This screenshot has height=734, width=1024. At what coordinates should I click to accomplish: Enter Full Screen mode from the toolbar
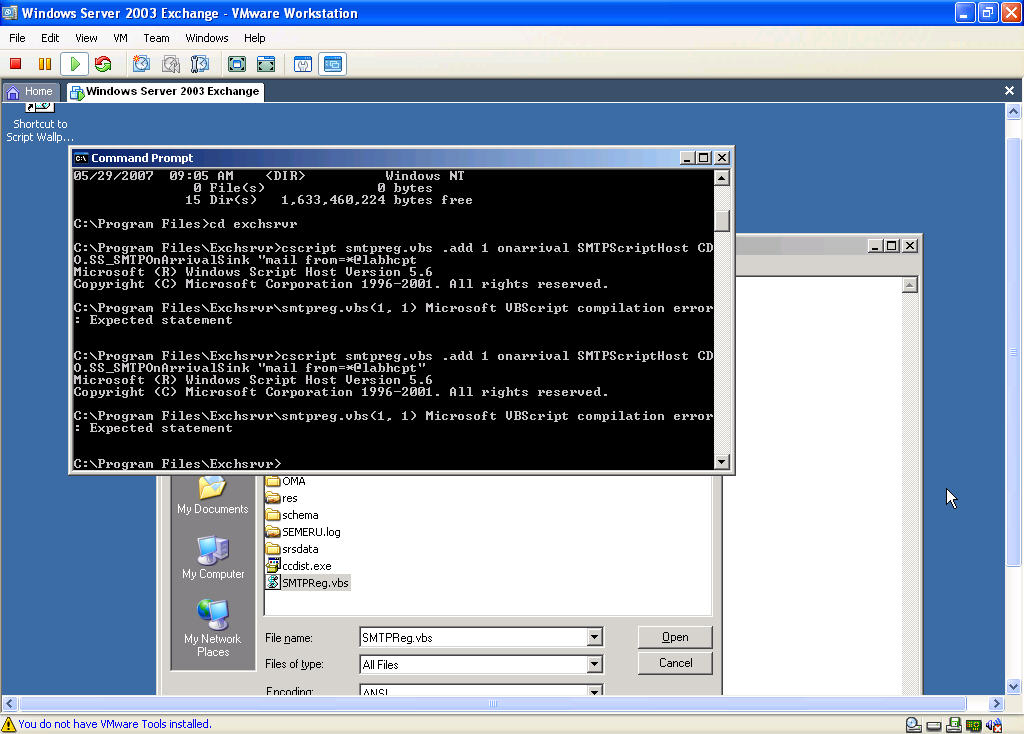(x=236, y=64)
